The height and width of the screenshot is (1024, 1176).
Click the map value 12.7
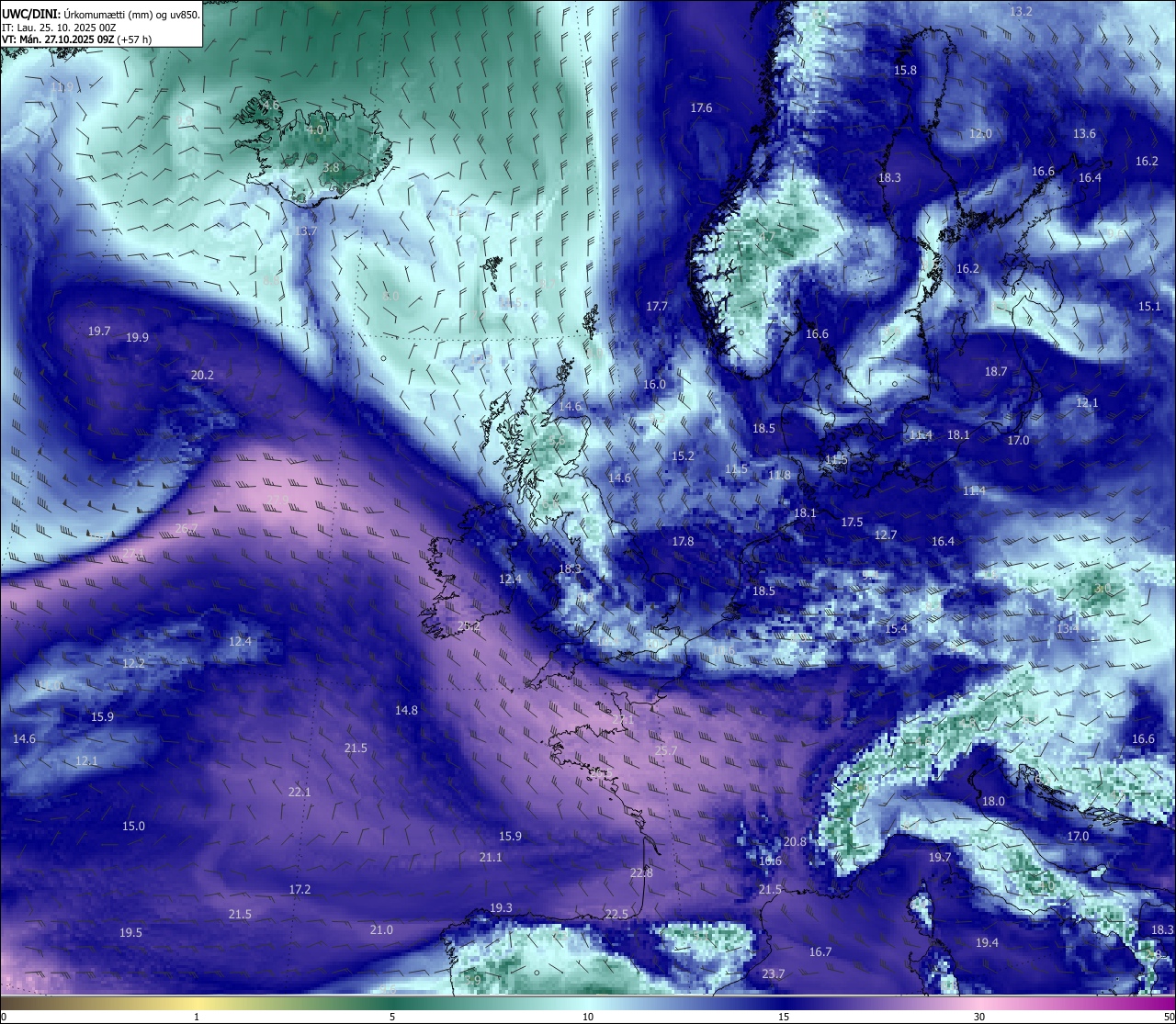(886, 535)
